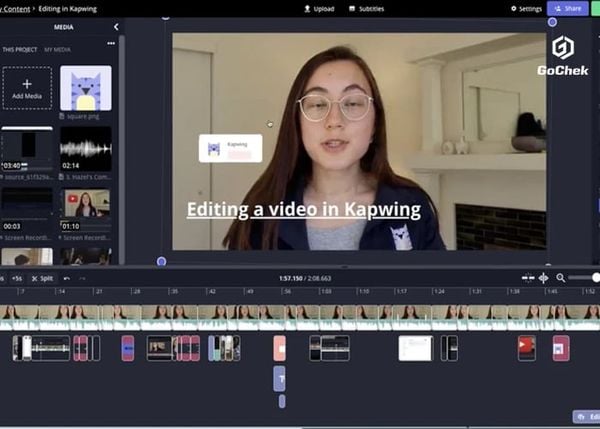Select the salmon pink clip above the T clip
The image size is (600, 429).
[279, 348]
